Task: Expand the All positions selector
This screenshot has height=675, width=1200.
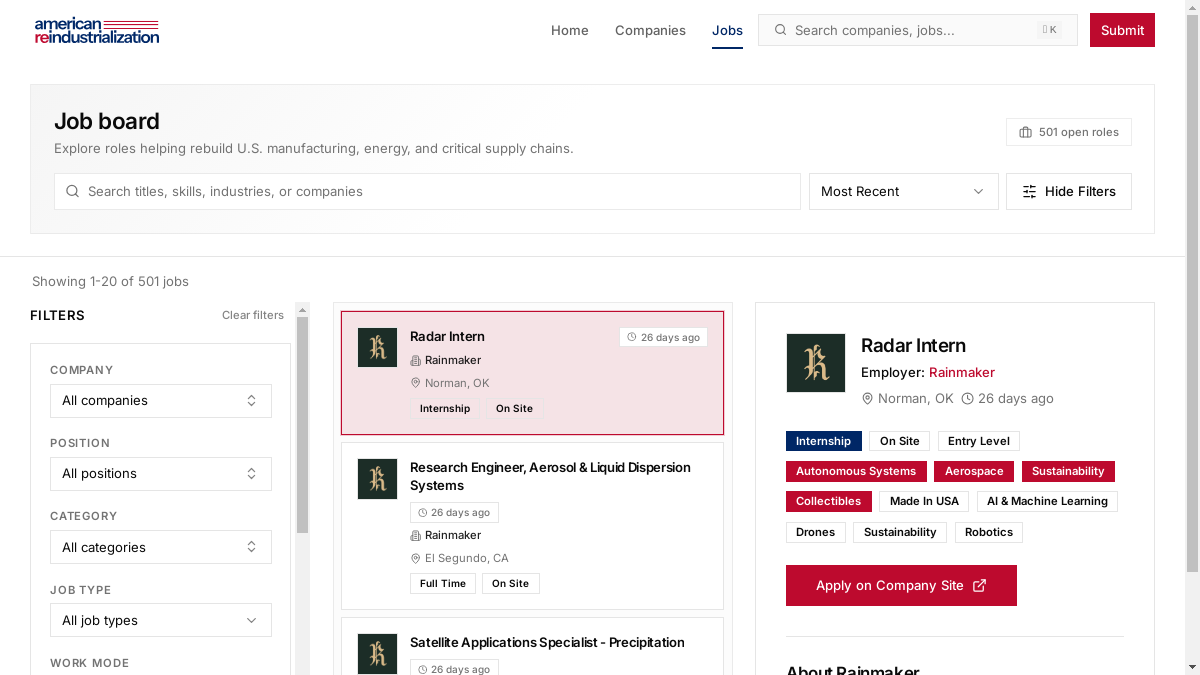Action: [161, 474]
